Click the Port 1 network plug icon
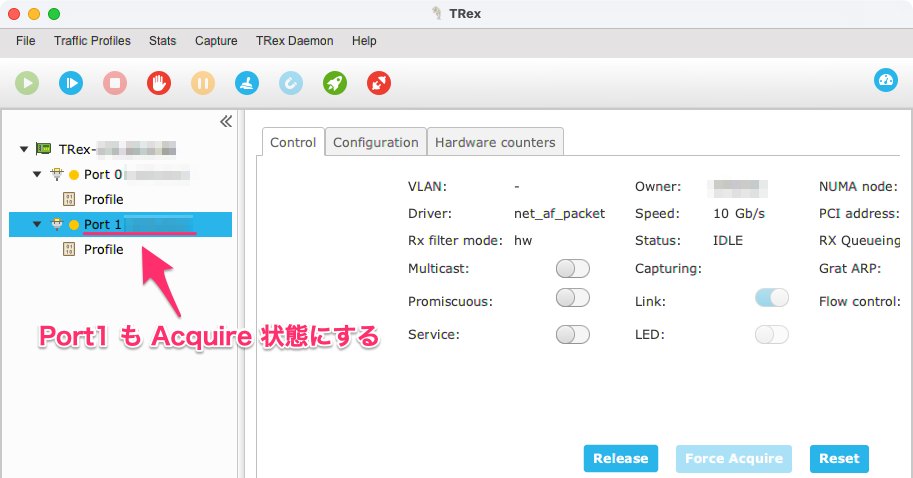913x478 pixels. [x=57, y=224]
